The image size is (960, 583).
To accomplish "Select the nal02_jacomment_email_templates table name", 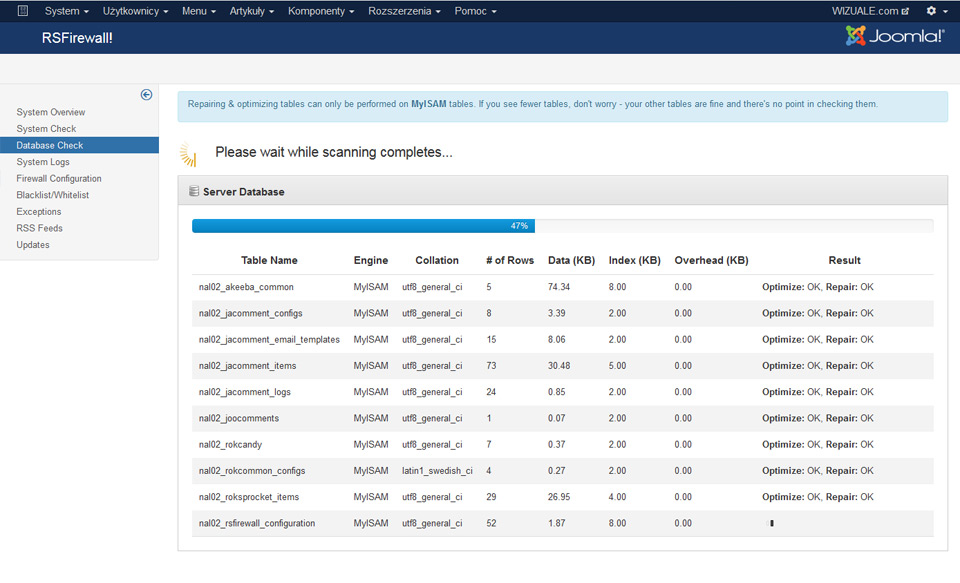I will [x=269, y=339].
